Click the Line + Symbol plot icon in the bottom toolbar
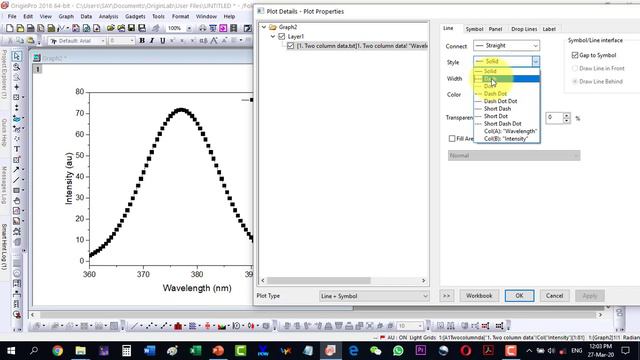 click(164, 326)
